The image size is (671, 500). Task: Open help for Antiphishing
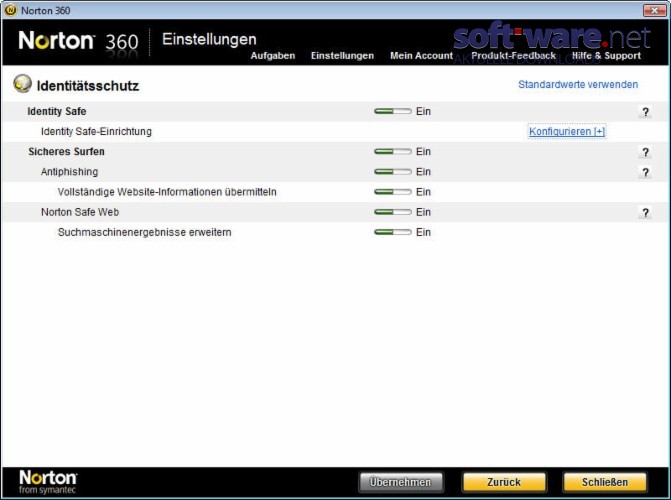[x=645, y=173]
